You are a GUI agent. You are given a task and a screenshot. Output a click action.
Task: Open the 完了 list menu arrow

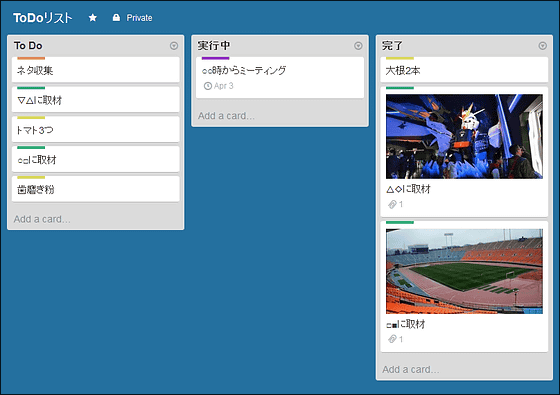(542, 46)
